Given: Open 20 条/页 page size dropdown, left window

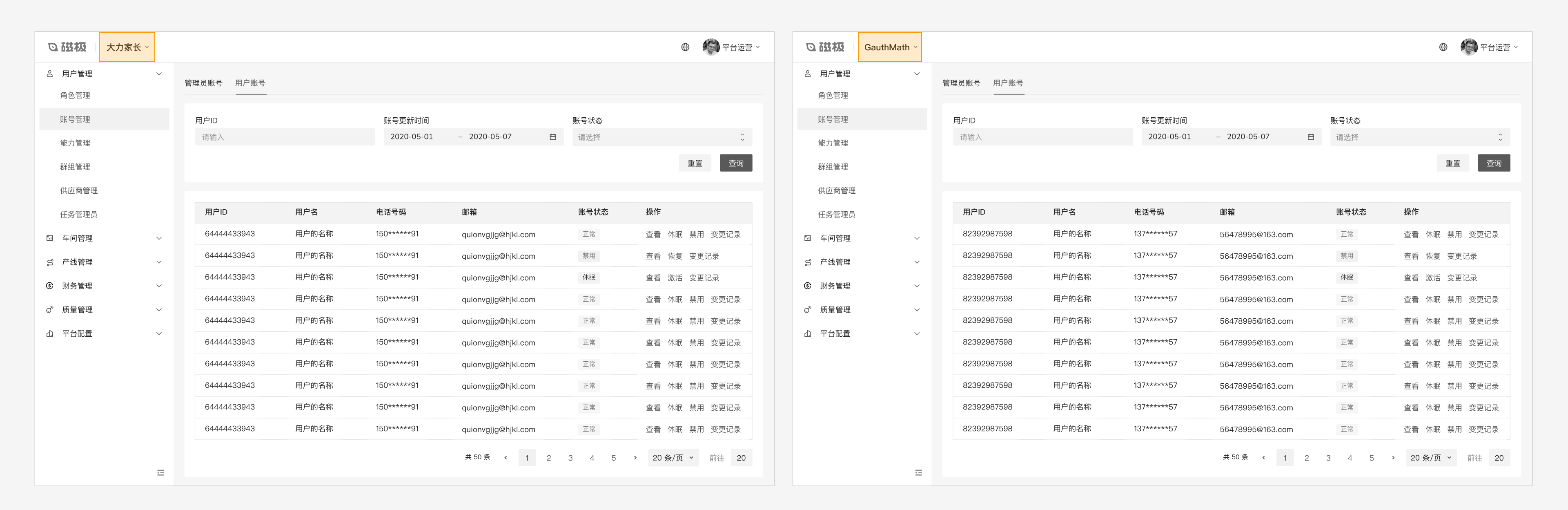Looking at the screenshot, I should click(673, 458).
